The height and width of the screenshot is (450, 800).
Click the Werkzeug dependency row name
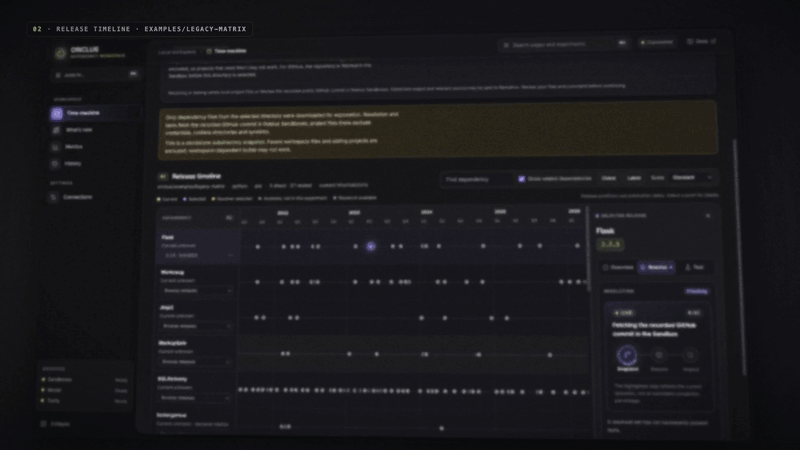172,272
